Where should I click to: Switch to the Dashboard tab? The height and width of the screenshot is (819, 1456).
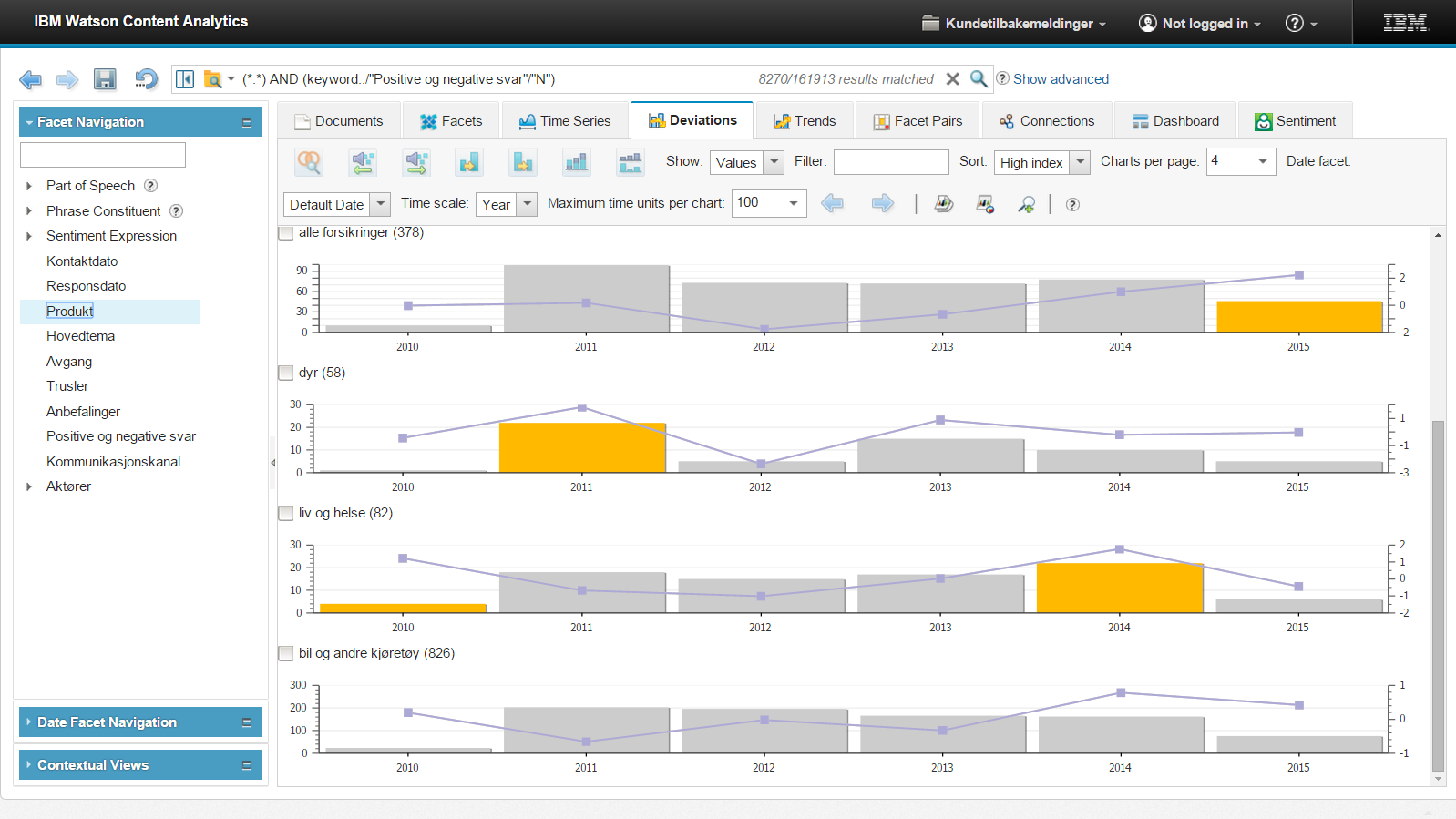[1174, 121]
